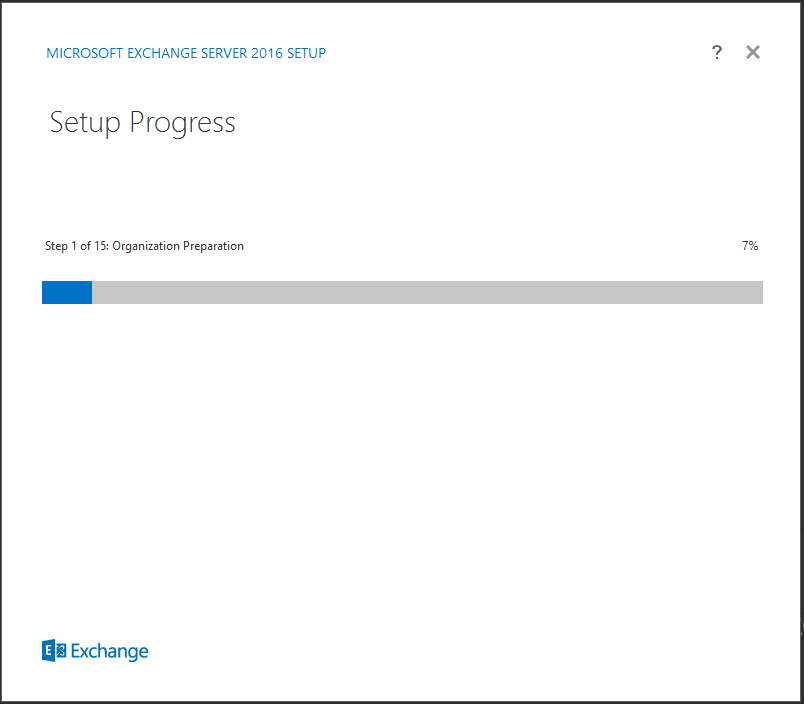The height and width of the screenshot is (704, 804).
Task: Select the Exchange wordmark beside the logo
Action: point(109,651)
